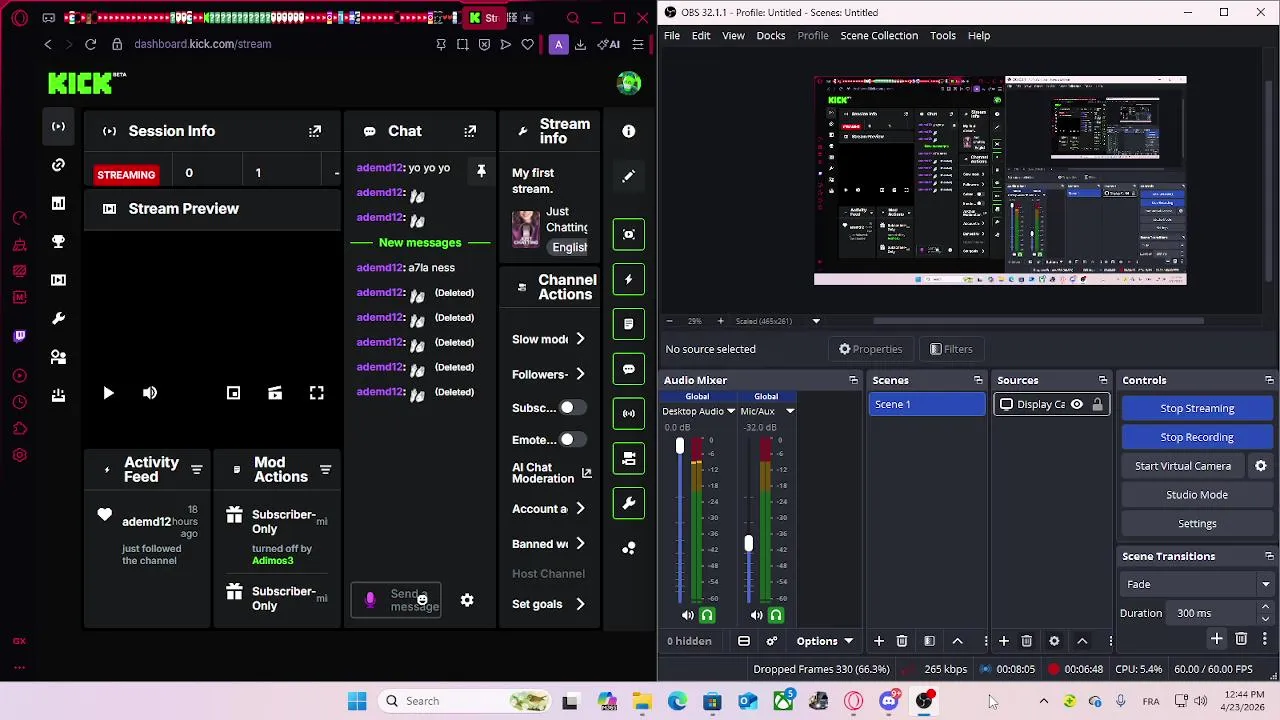
Task: Edit stream info with the pencil icon
Action: click(x=629, y=176)
